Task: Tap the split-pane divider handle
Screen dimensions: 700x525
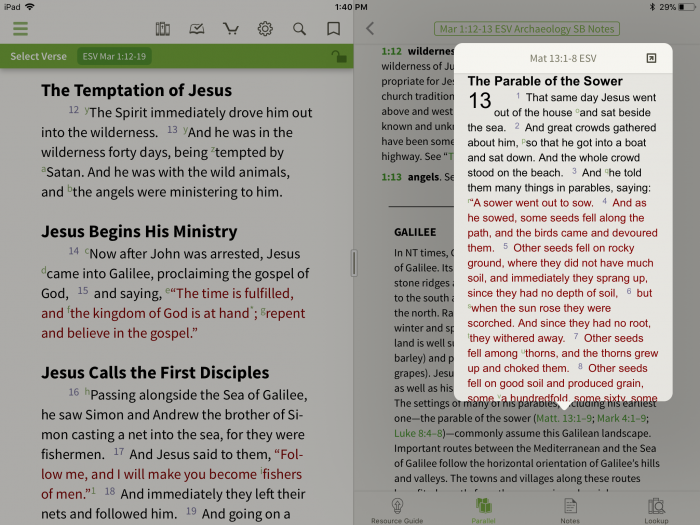Action: (354, 263)
